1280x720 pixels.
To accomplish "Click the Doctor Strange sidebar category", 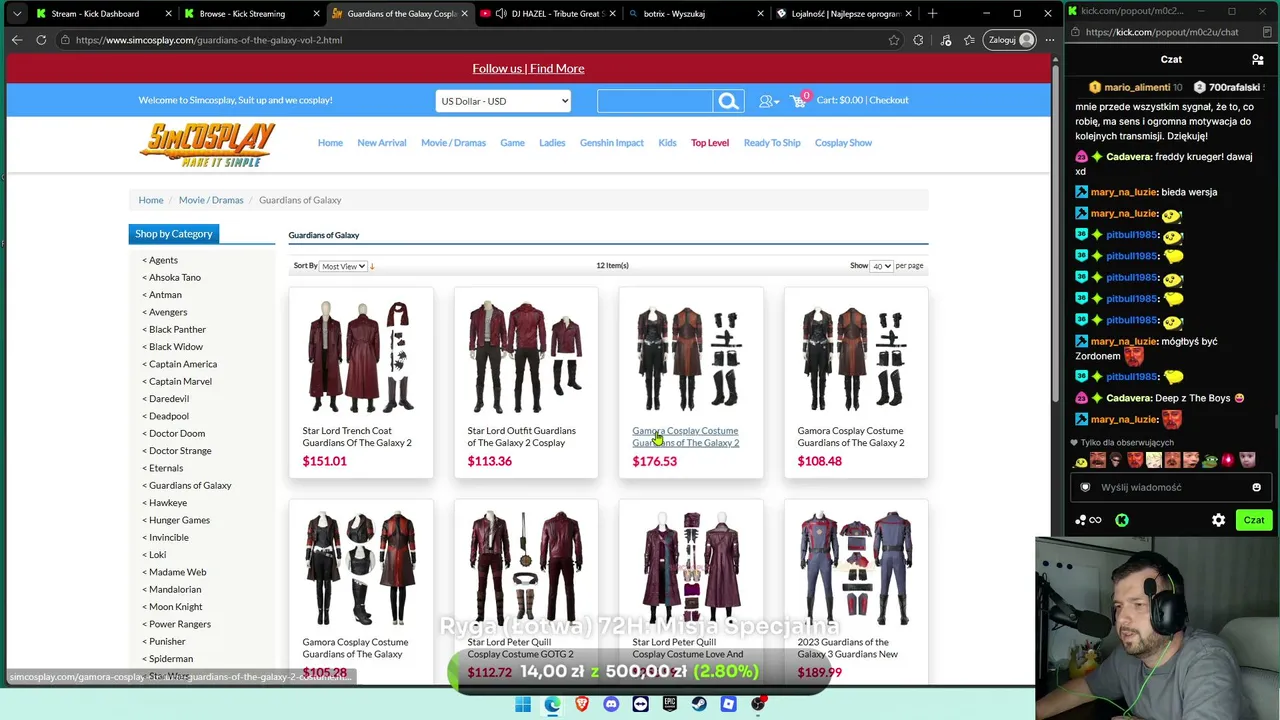I will [x=180, y=451].
